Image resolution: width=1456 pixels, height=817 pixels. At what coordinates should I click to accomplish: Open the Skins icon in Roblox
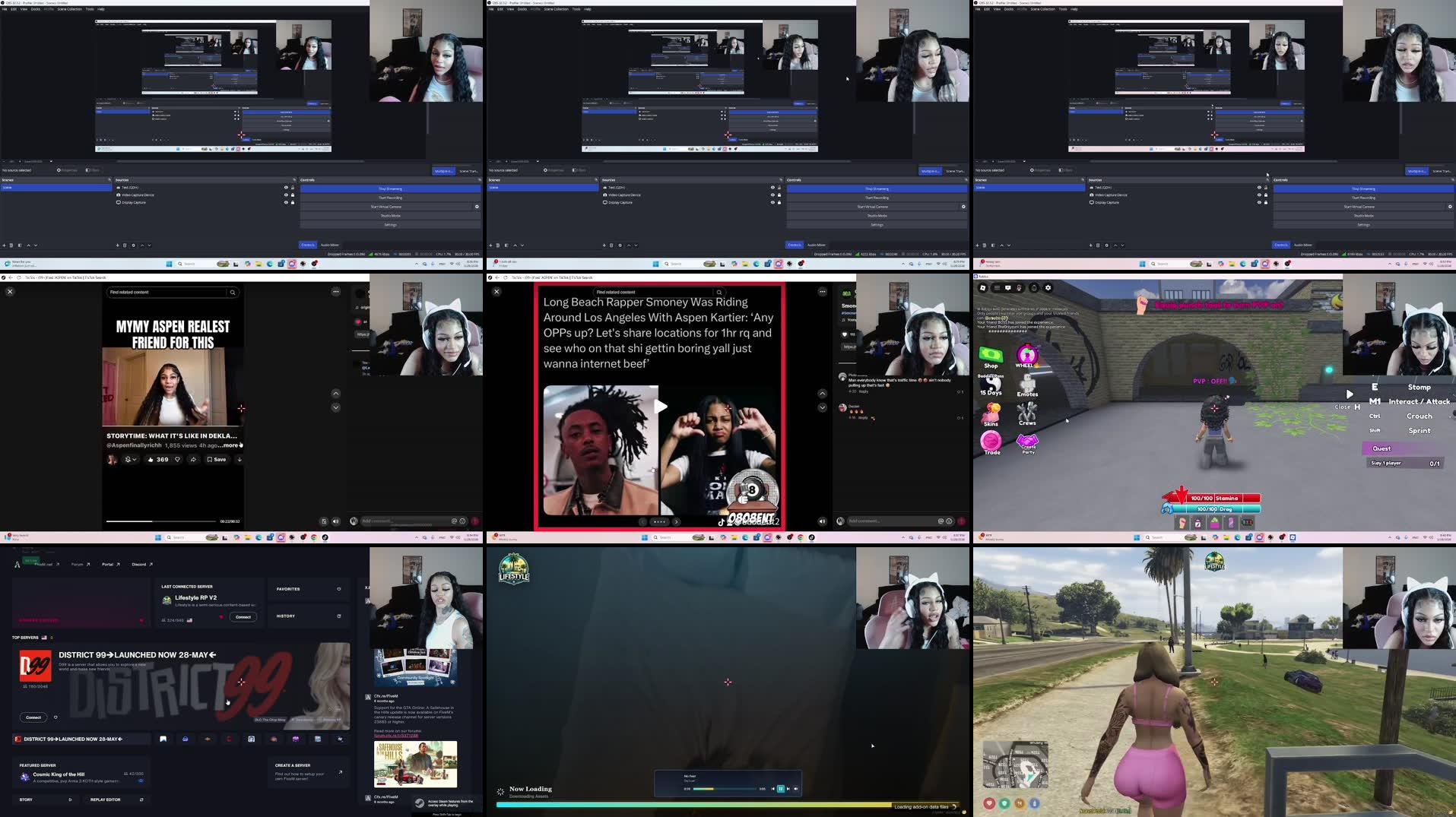991,414
